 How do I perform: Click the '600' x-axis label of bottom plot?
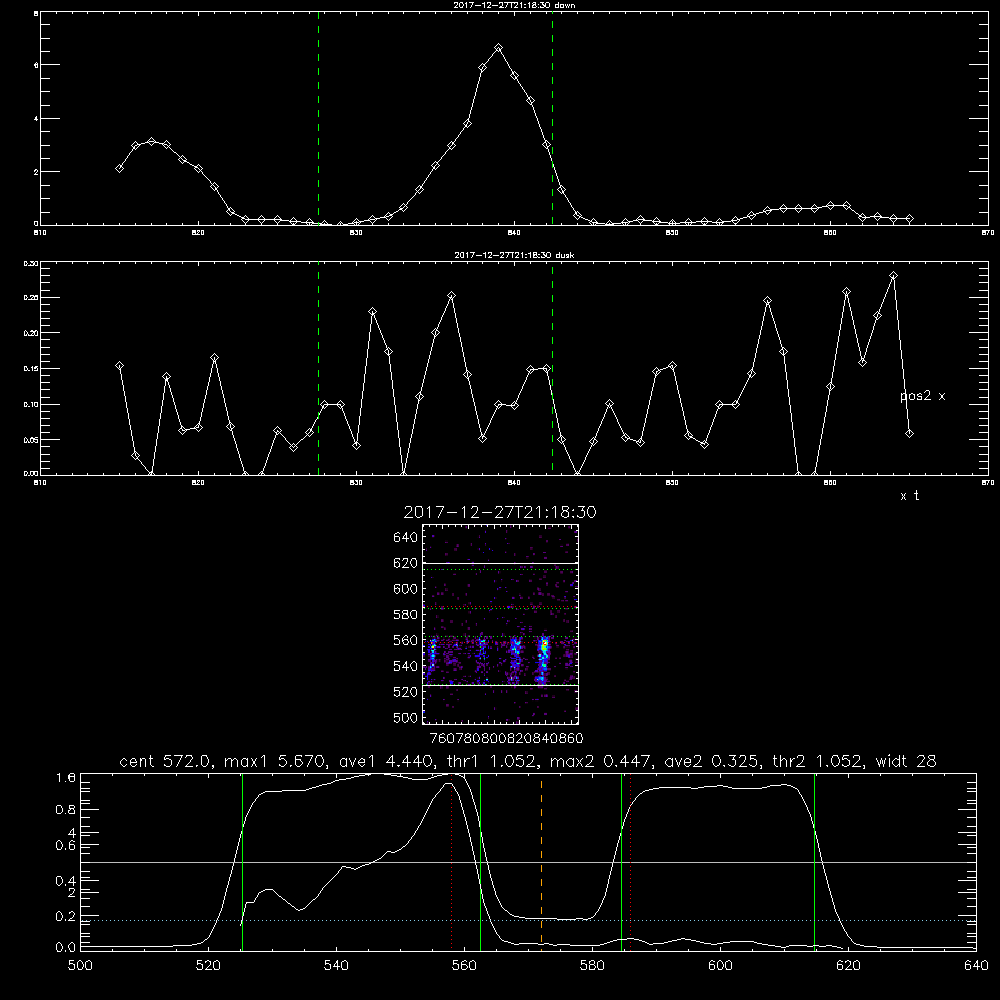pyautogui.click(x=720, y=966)
